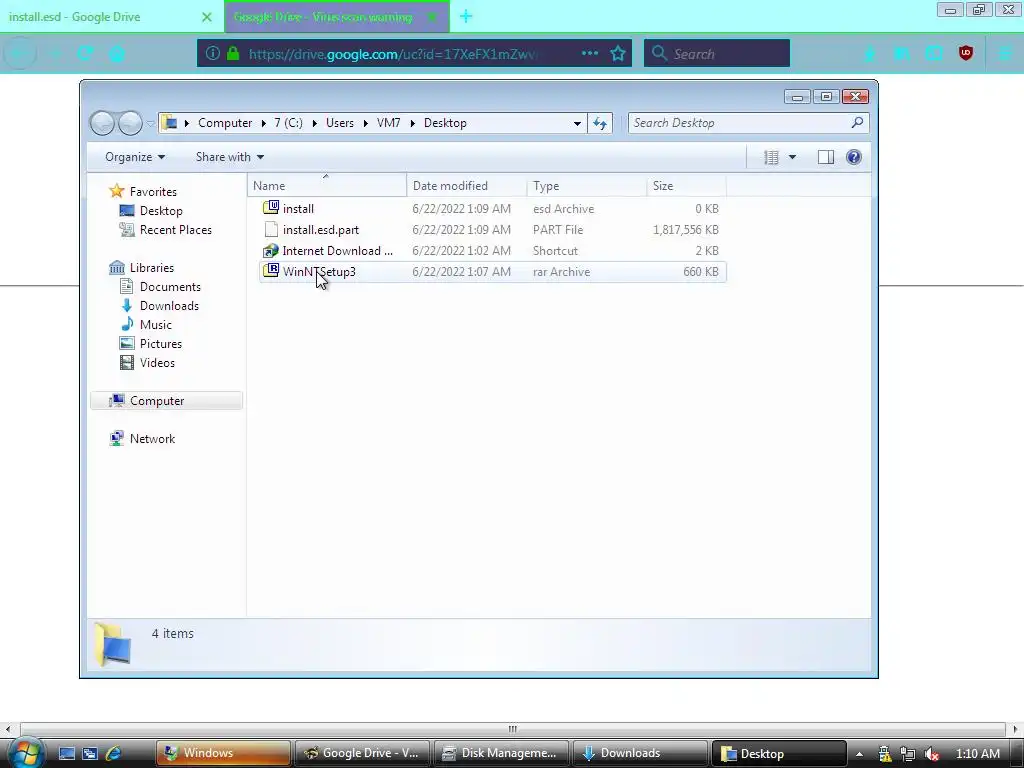Viewport: 1024px width, 768px height.
Task: Open address bar previous locations dropdown
Action: [577, 123]
